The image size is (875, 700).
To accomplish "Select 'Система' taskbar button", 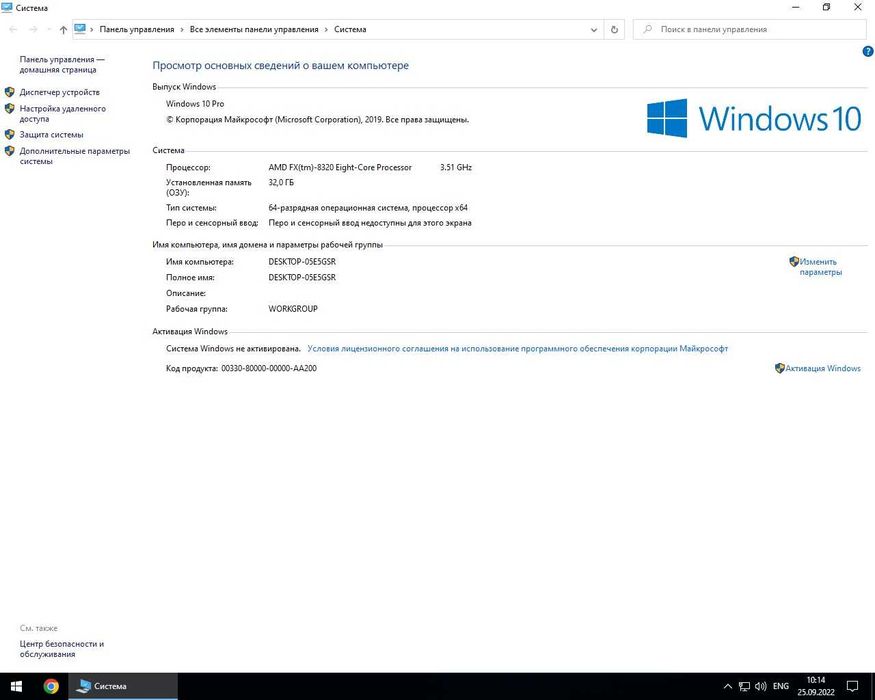I will pos(123,686).
